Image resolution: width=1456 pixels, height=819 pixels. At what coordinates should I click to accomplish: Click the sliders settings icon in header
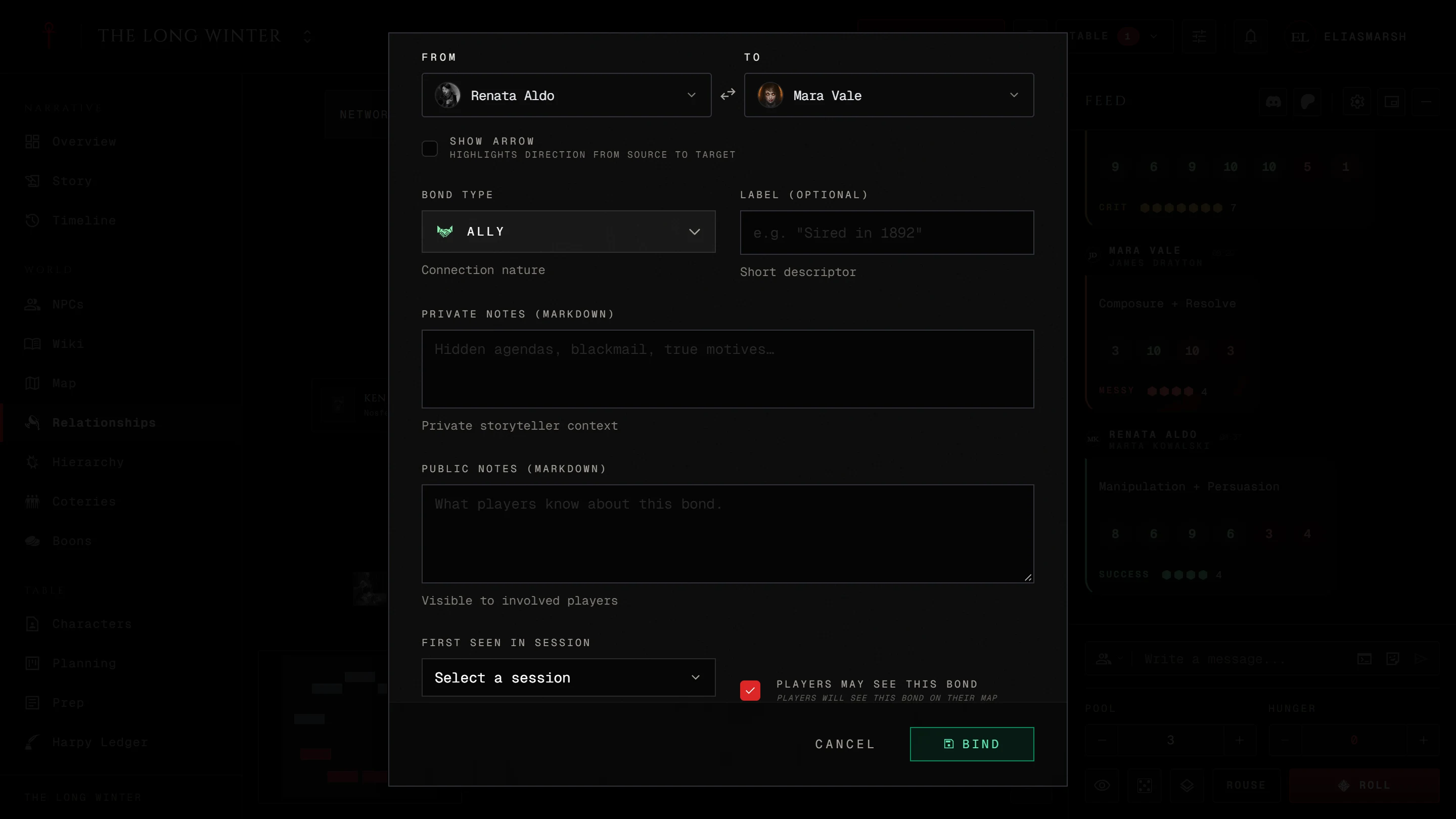[1199, 37]
